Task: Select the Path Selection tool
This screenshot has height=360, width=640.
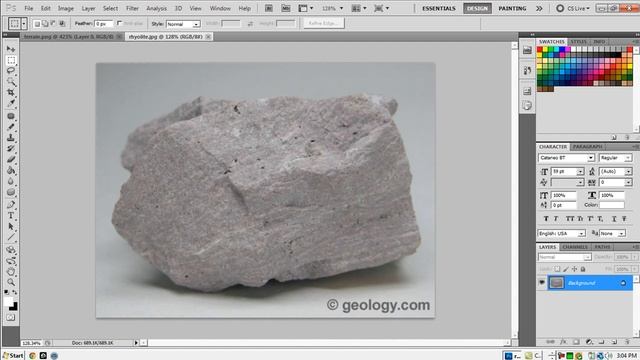Action: [11, 226]
